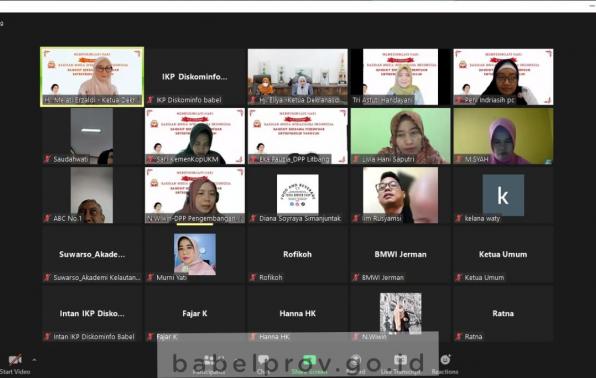Click Diana Soyraya Simanjuntak's logo avatar
Viewport: 596px width, 378px height.
click(298, 194)
